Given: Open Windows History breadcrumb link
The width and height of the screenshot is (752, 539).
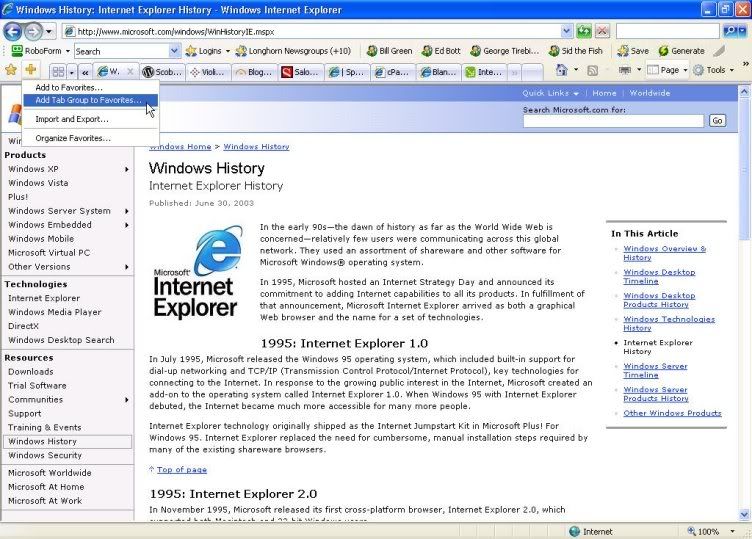Looking at the screenshot, I should point(256,147).
